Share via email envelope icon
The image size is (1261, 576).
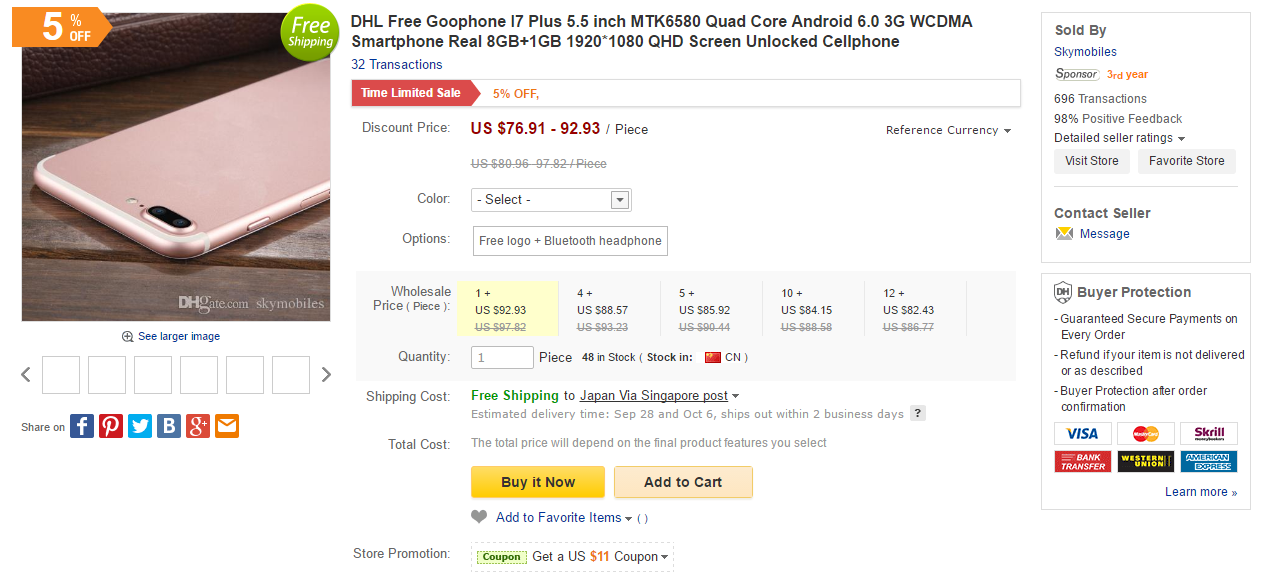coord(227,426)
